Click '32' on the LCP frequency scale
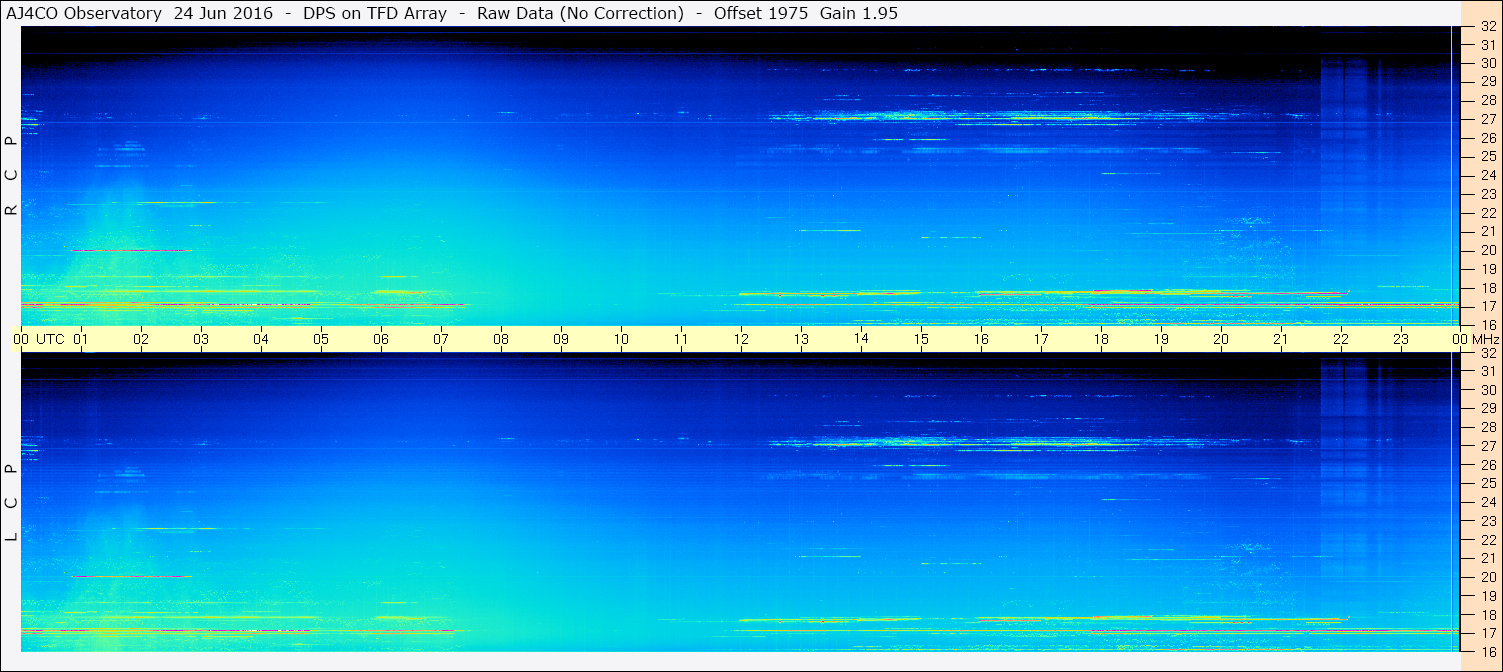This screenshot has width=1503, height=672. click(1488, 353)
